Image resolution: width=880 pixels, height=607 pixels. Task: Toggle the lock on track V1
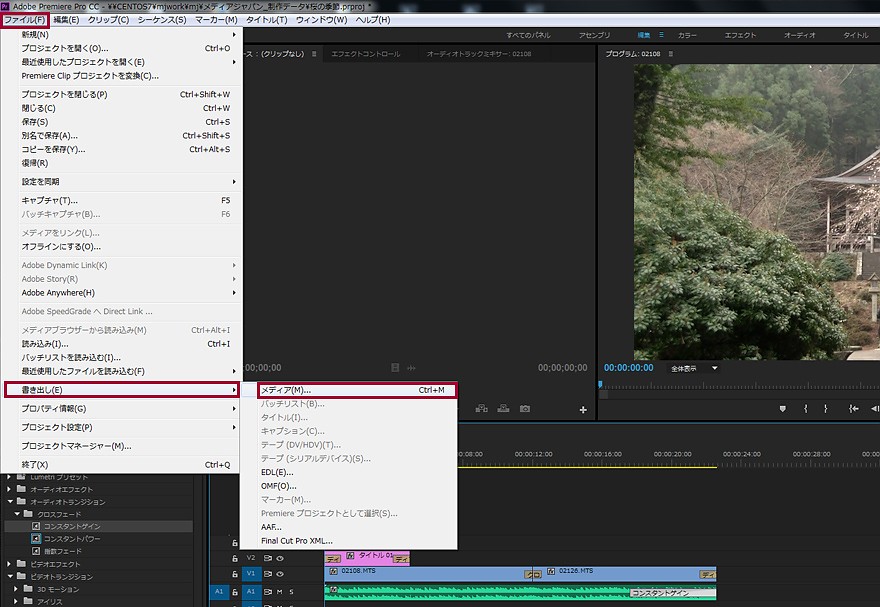click(235, 574)
